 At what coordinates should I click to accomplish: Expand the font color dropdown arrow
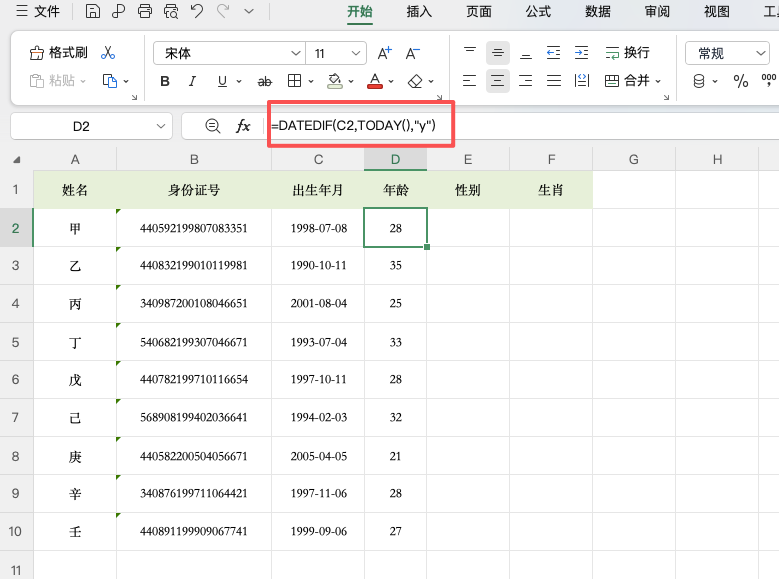pyautogui.click(x=391, y=82)
